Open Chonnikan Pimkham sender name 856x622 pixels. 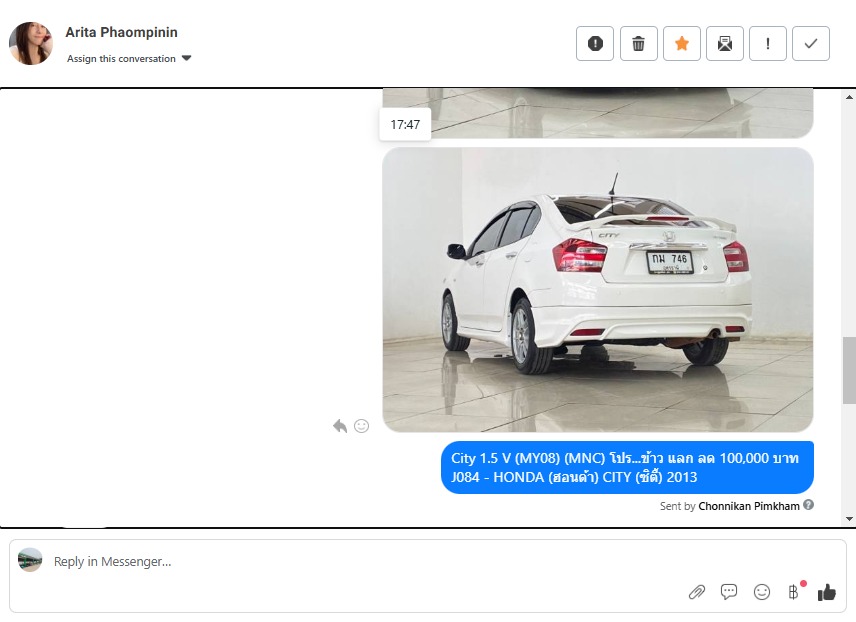tap(748, 506)
